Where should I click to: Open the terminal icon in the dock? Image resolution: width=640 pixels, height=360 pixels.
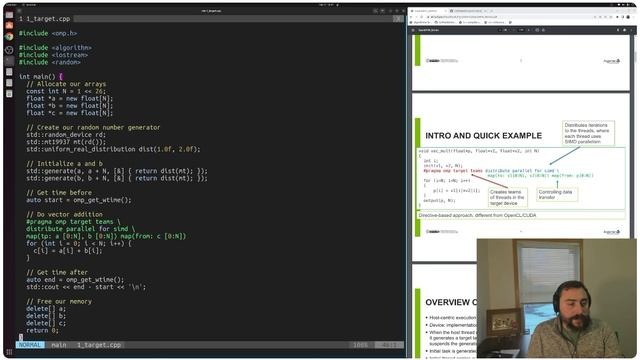9,61
